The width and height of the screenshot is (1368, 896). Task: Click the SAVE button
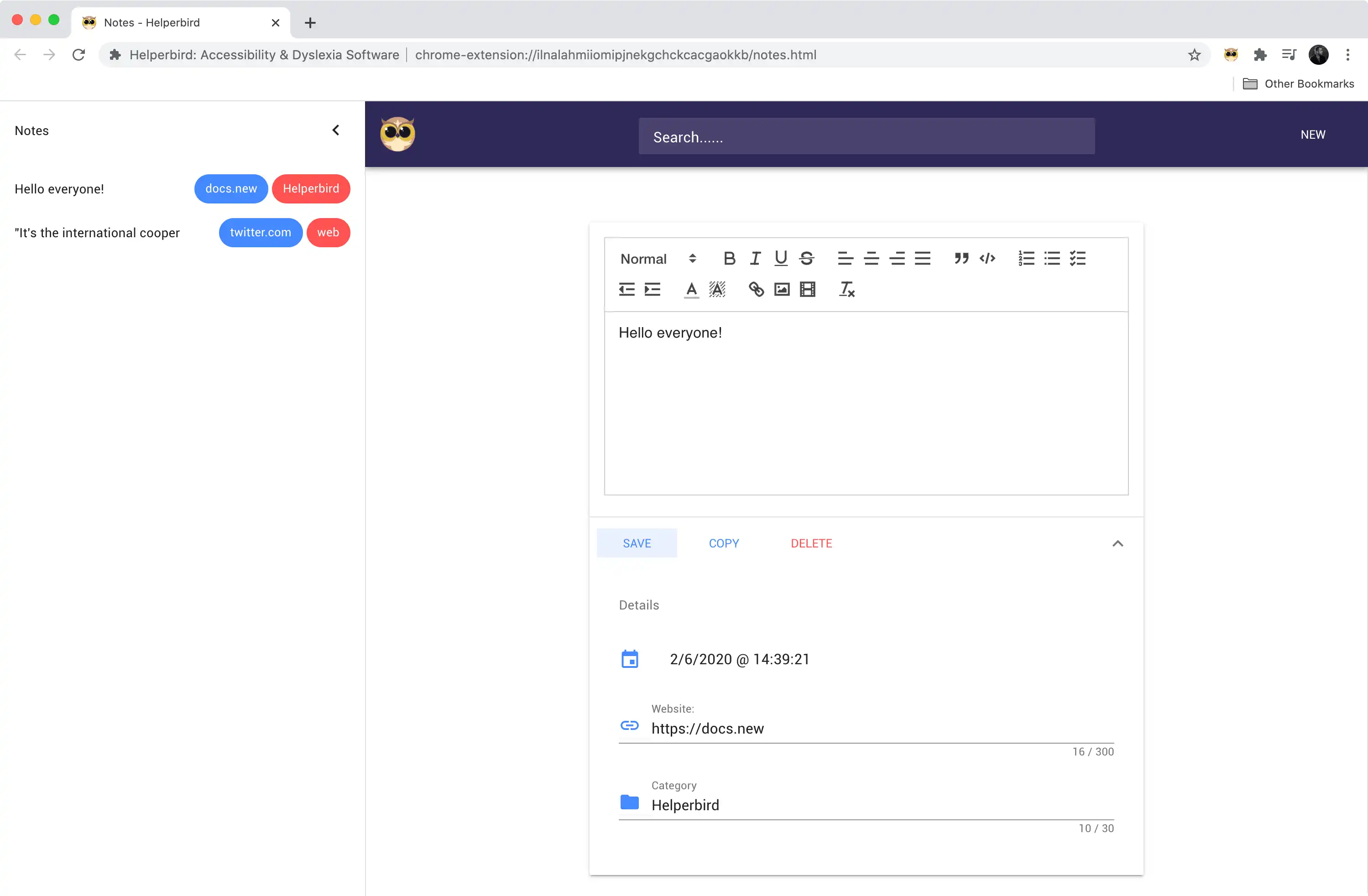[637, 543]
